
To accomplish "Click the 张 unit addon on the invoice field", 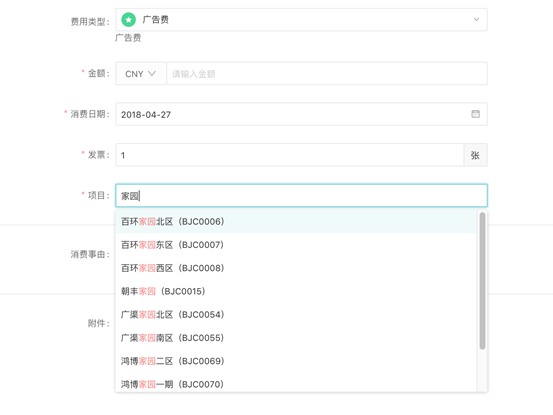I will tap(475, 155).
